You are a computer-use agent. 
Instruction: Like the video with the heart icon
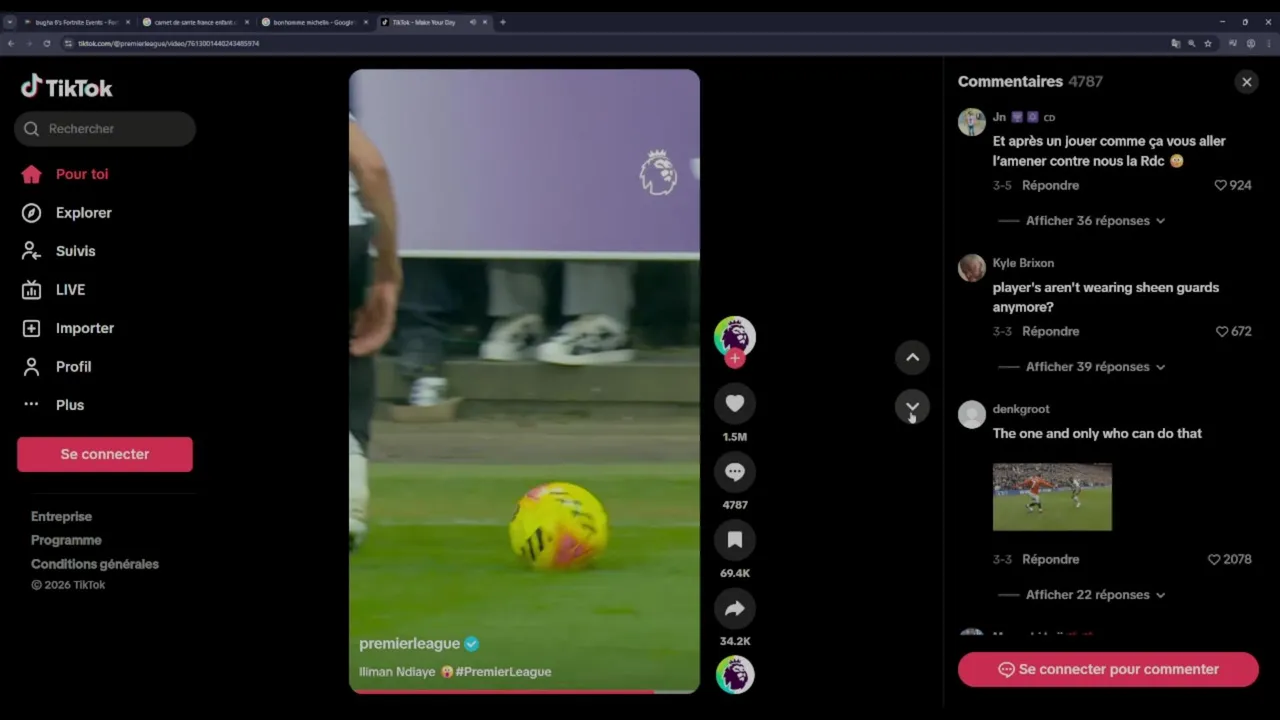[x=735, y=403]
